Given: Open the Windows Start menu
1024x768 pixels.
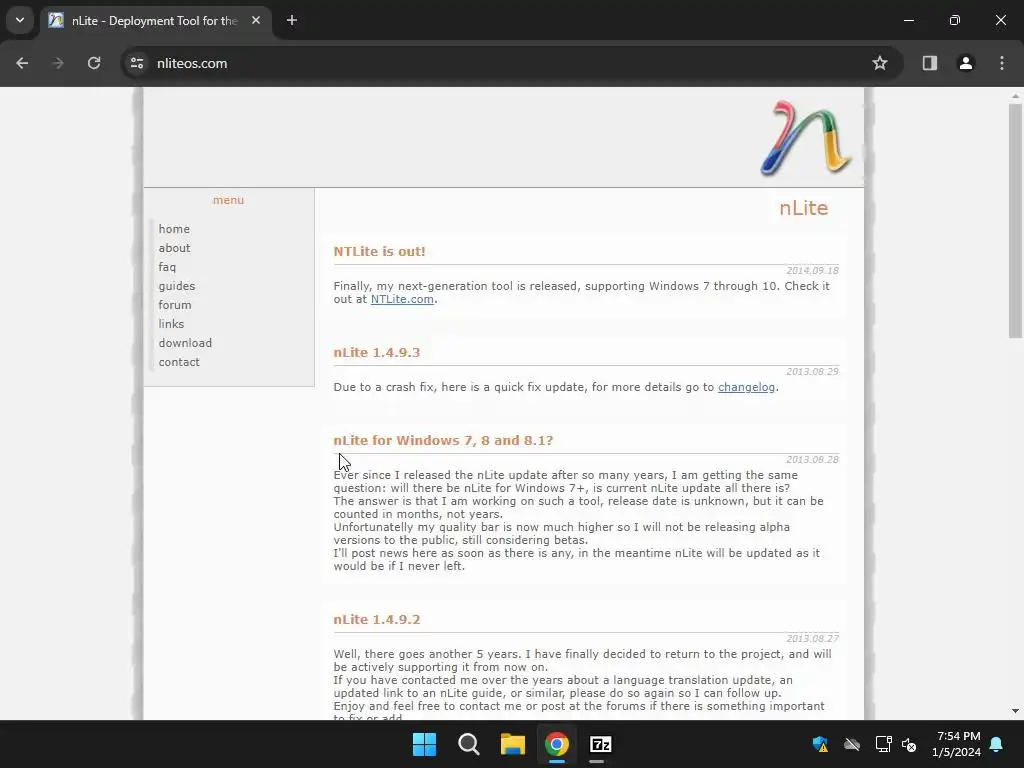Looking at the screenshot, I should 424,744.
